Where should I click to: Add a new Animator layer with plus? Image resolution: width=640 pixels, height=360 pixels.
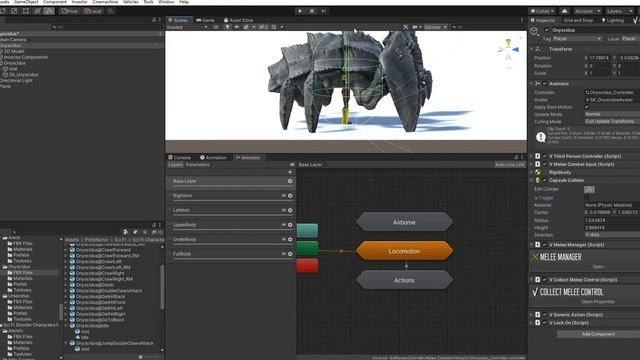[x=290, y=172]
